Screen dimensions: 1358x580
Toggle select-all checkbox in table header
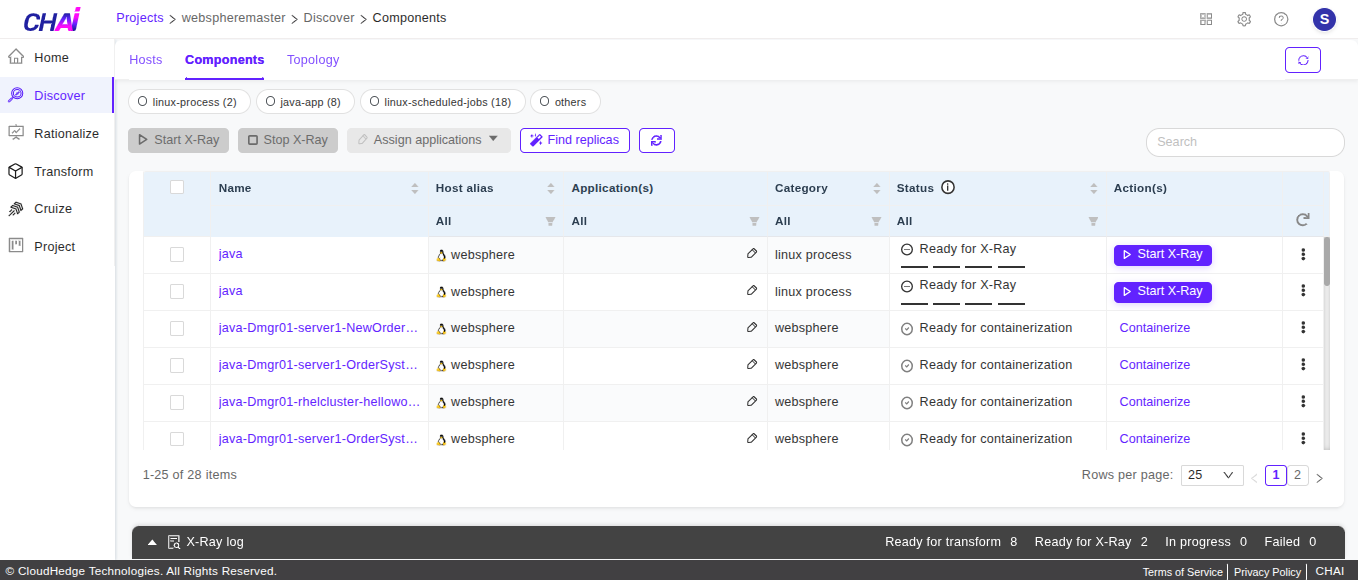coord(177,187)
